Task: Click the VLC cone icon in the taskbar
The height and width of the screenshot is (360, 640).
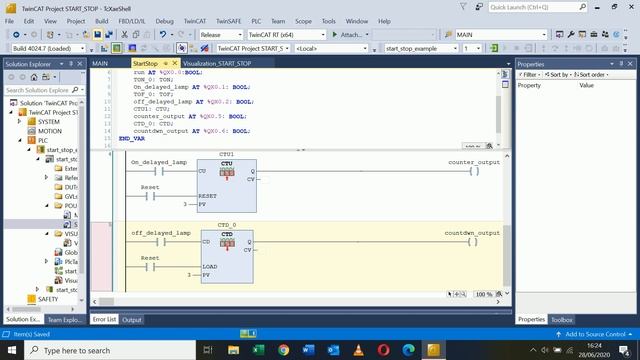Action: (x=358, y=350)
